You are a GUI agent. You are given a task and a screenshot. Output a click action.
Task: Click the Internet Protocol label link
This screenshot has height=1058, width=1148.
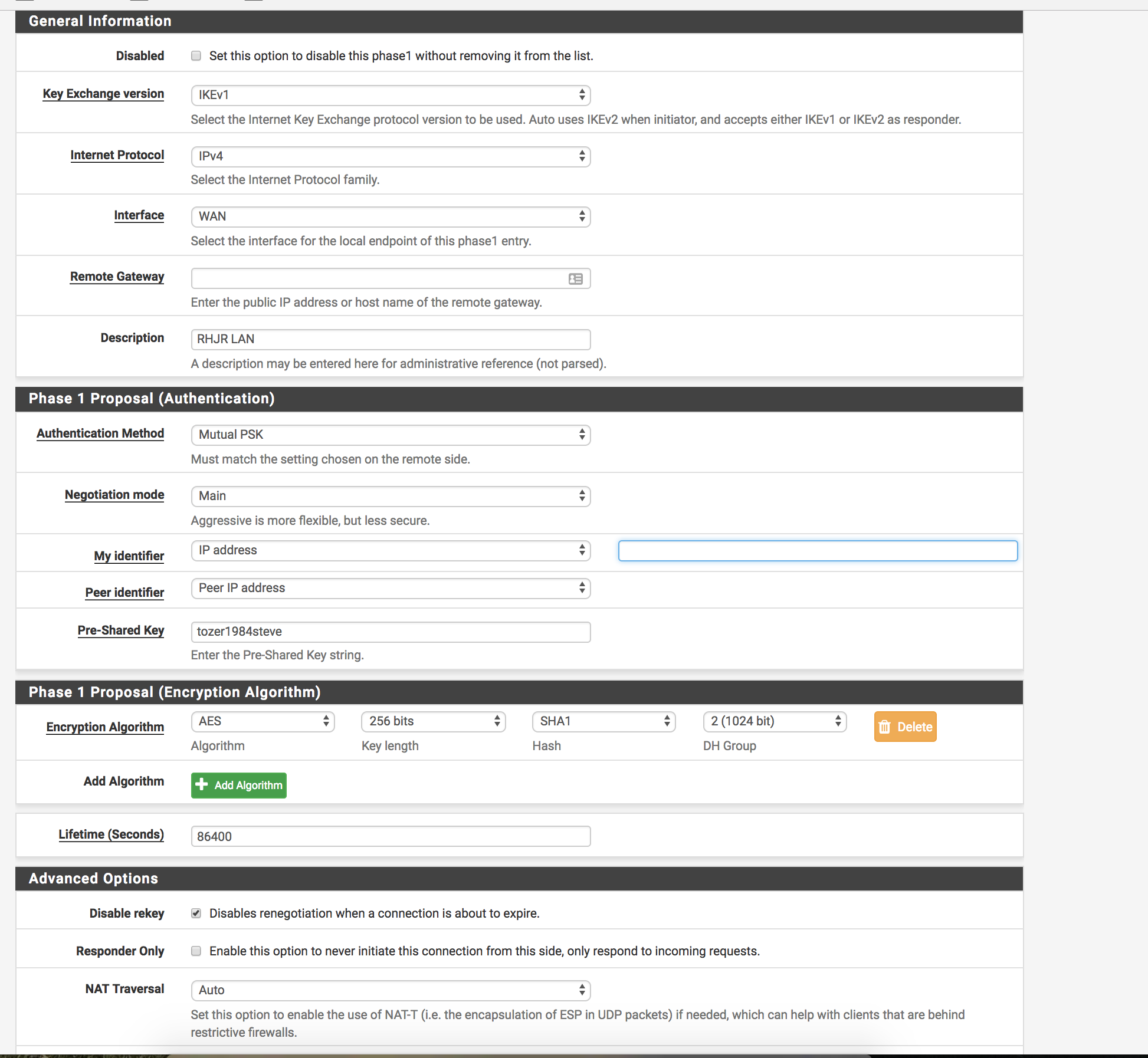(x=117, y=155)
